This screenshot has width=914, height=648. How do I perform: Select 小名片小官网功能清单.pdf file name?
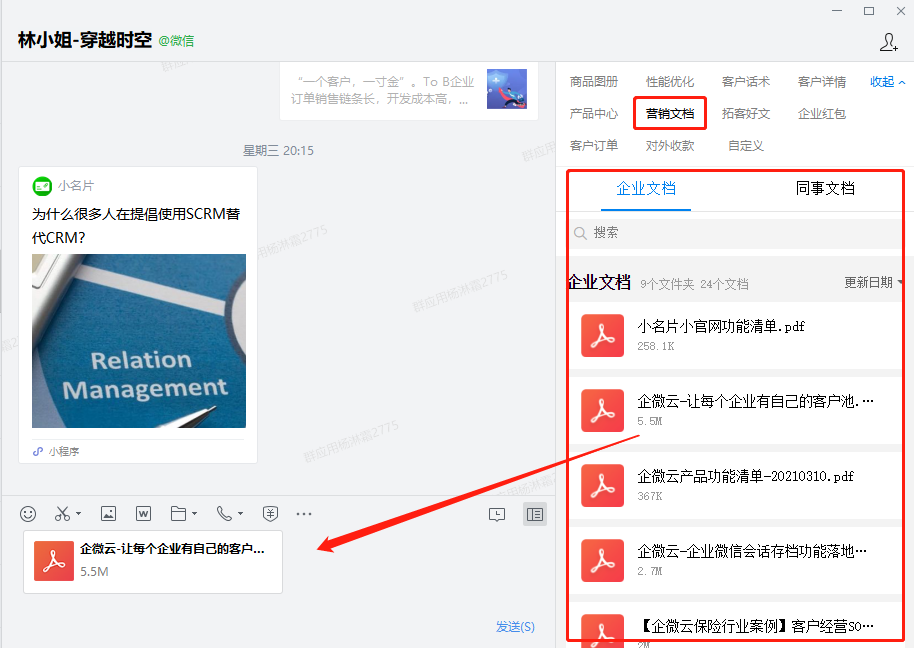(x=721, y=326)
